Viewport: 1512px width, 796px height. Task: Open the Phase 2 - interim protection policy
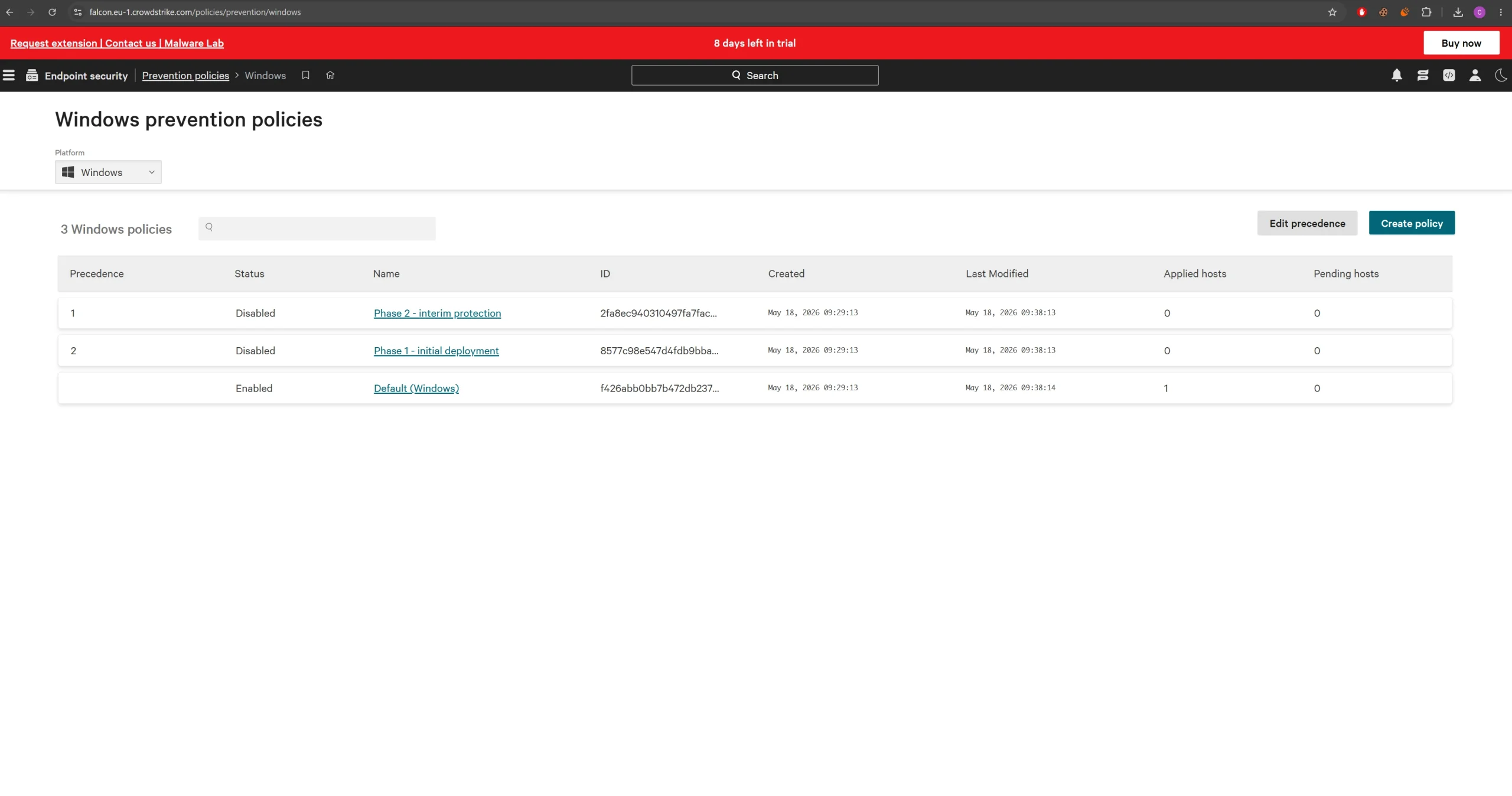coord(437,313)
